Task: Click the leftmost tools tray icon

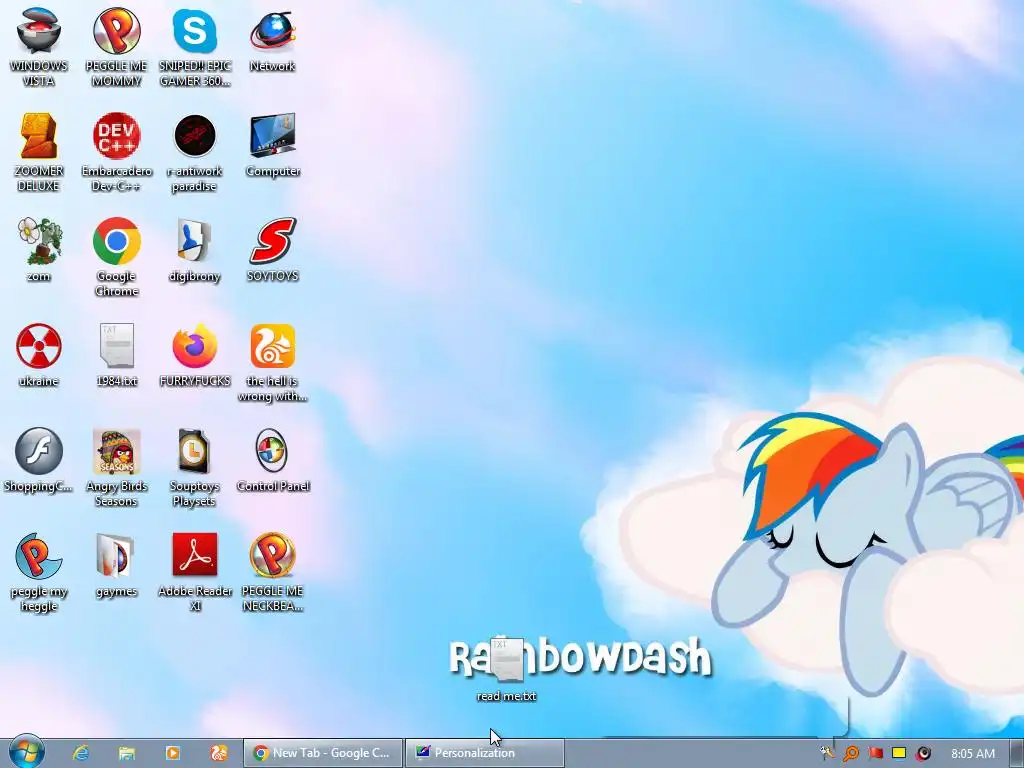Action: tap(827, 753)
